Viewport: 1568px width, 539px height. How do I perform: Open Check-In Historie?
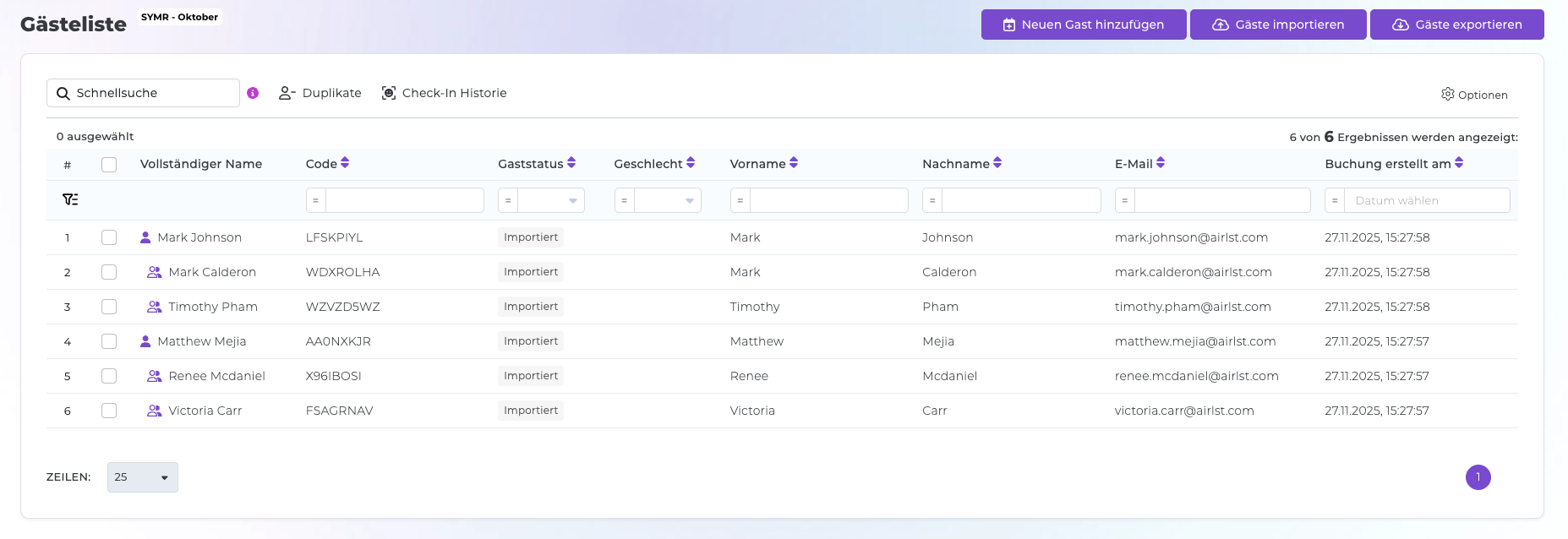444,93
